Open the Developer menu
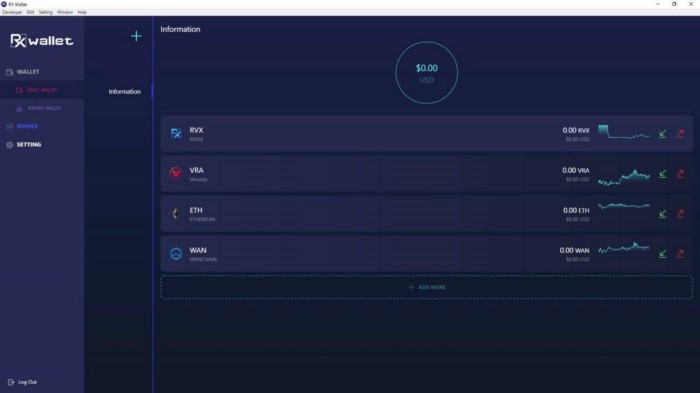Viewport: 700px width, 393px height. pyautogui.click(x=12, y=12)
